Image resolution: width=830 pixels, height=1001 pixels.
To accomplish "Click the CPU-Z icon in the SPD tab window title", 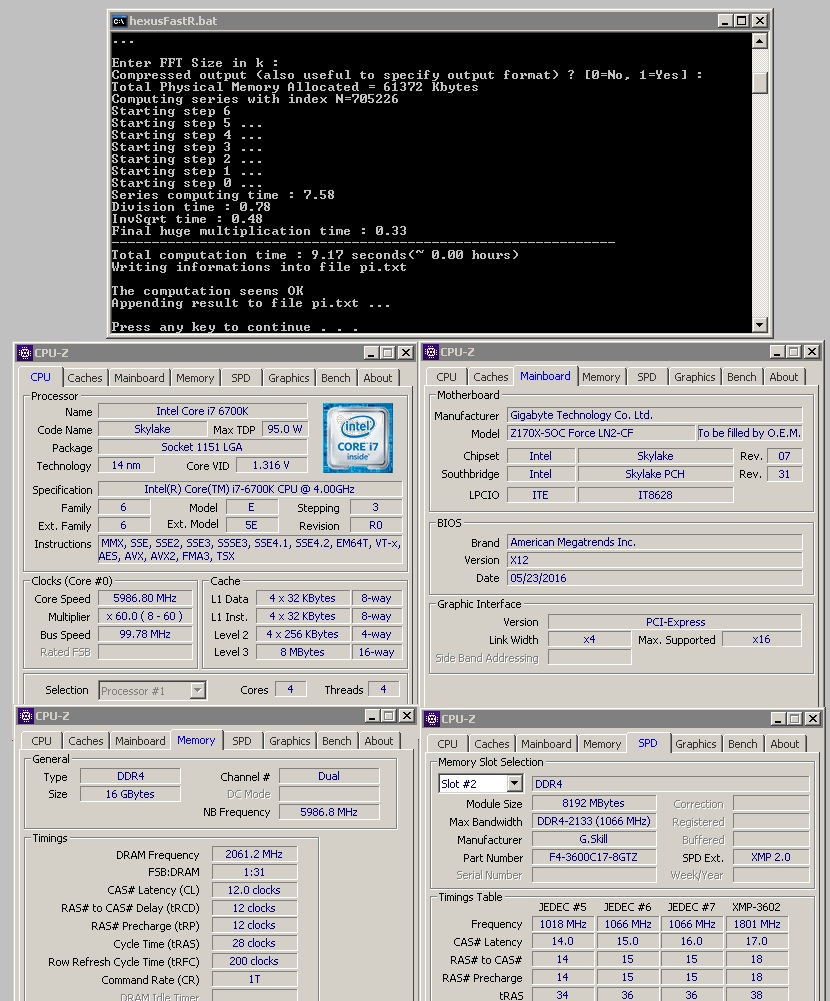I will point(432,719).
